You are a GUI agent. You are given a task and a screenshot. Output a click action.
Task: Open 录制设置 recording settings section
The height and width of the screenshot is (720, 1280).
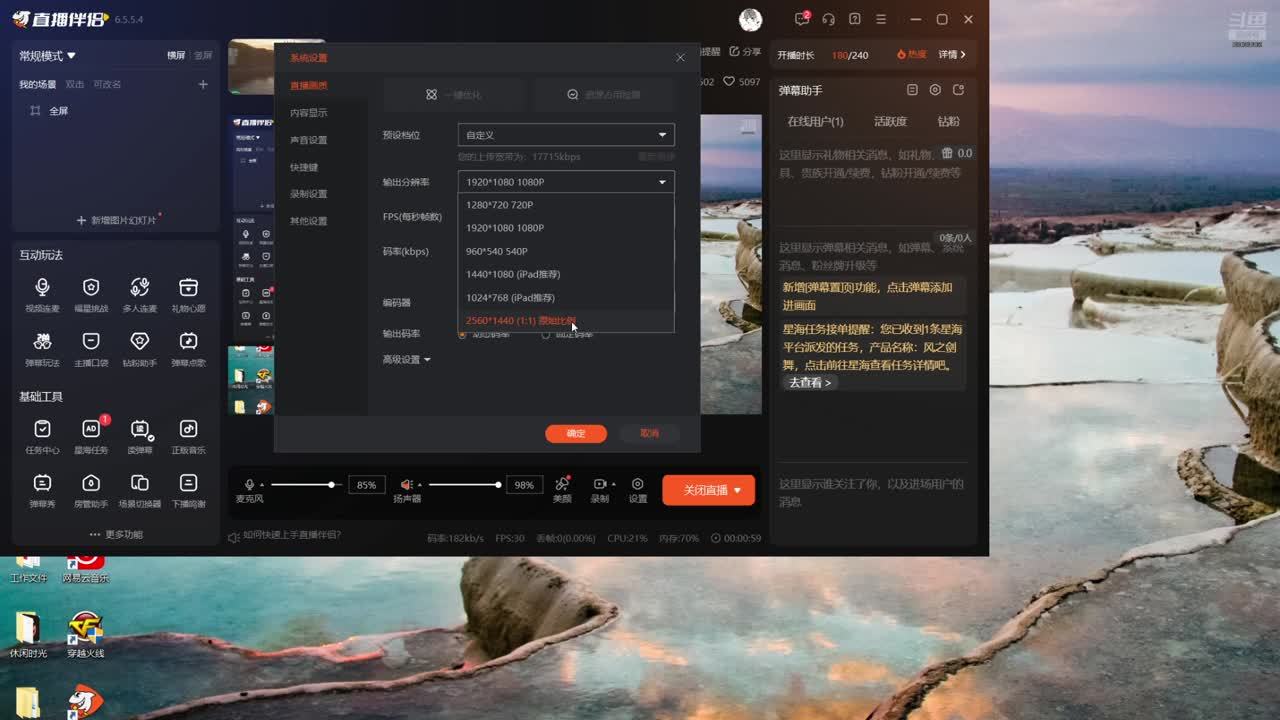308,194
